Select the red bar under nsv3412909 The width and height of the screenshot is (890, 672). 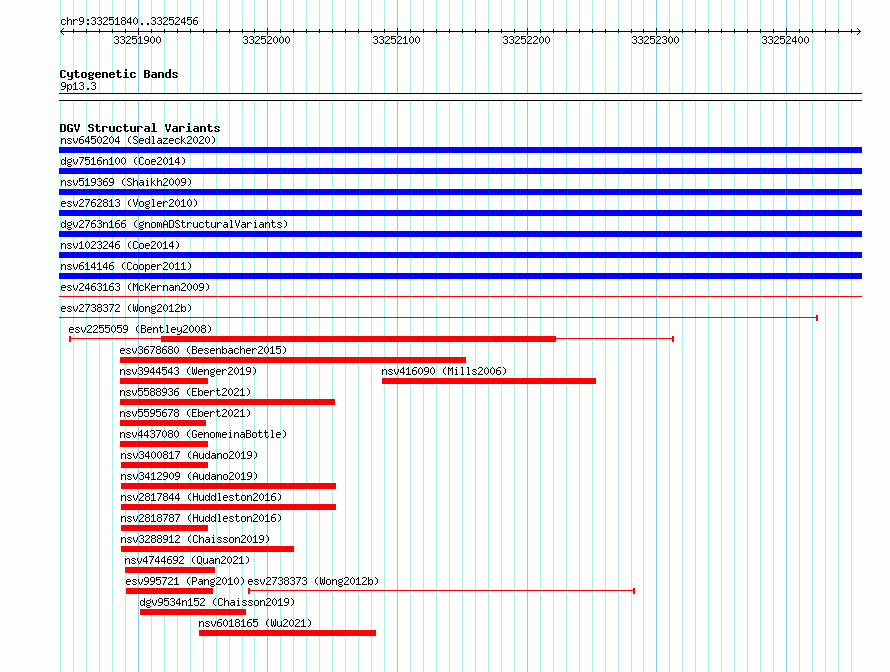[x=228, y=486]
